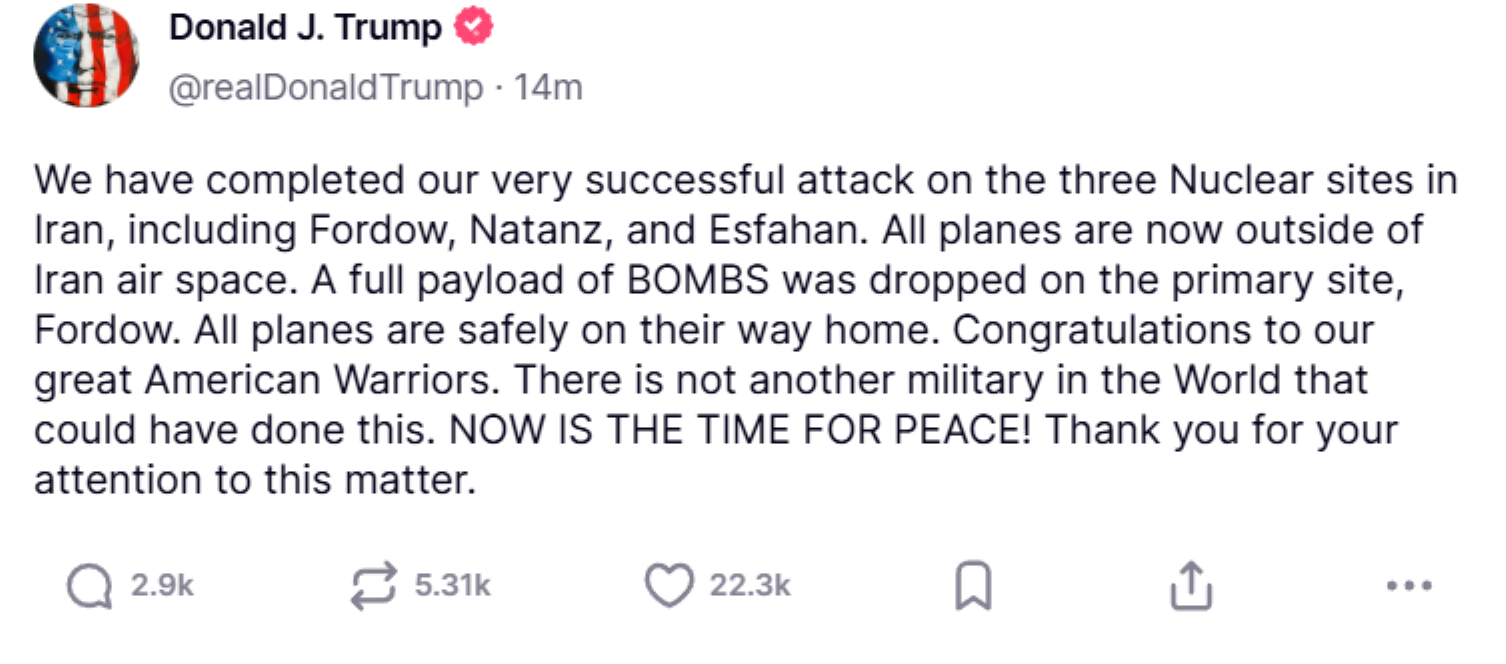
Task: Open the profile avatar picture
Action: click(x=85, y=56)
